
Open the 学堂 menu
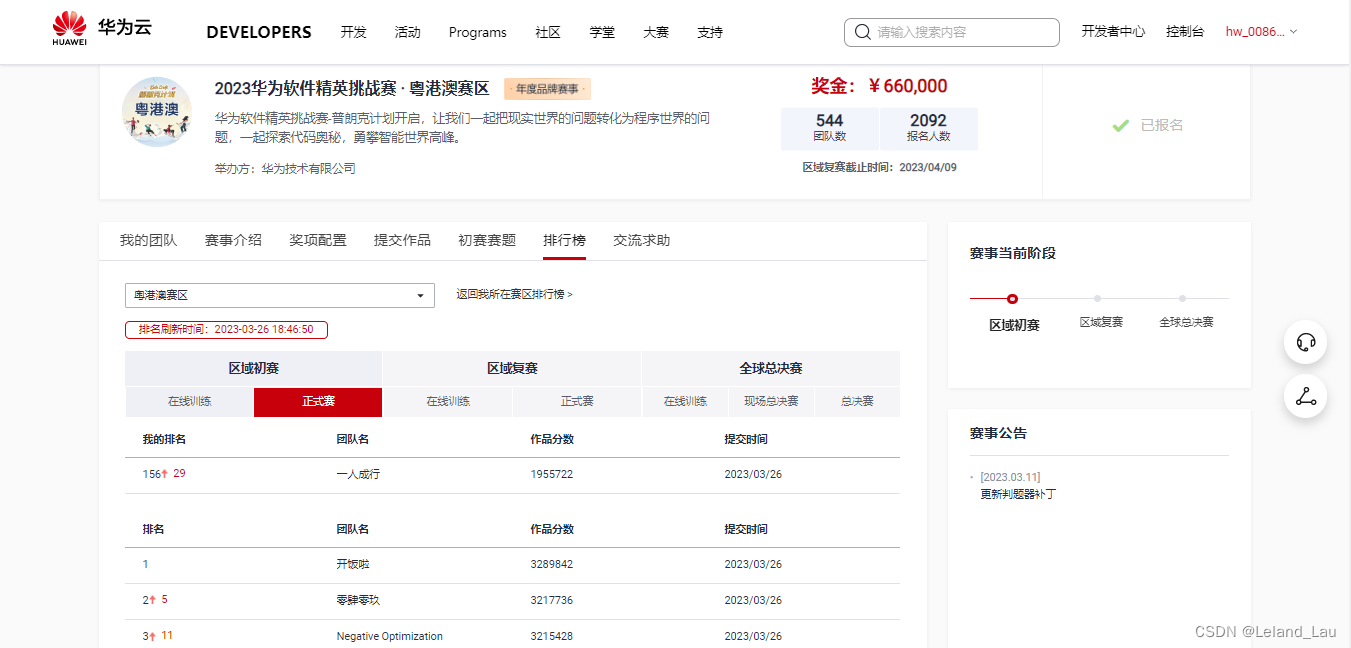tap(602, 32)
